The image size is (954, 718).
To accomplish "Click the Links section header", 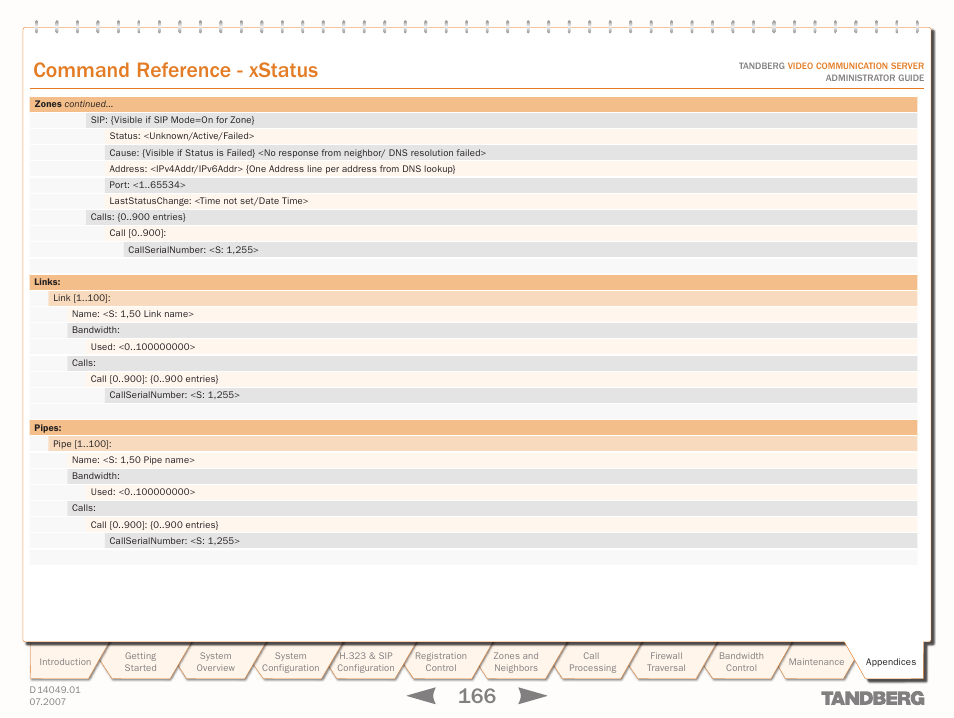I will pos(473,282).
